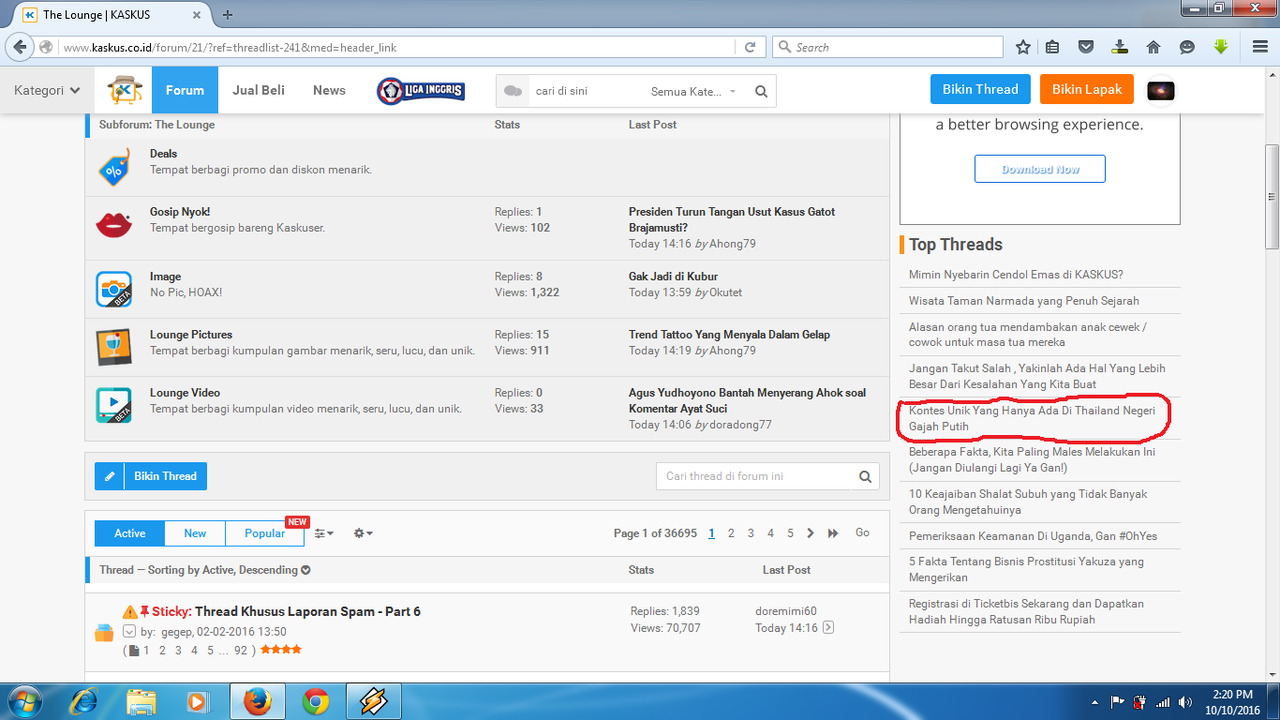Click the Deals subforum tag icon
The image size is (1280, 720).
coord(114,168)
